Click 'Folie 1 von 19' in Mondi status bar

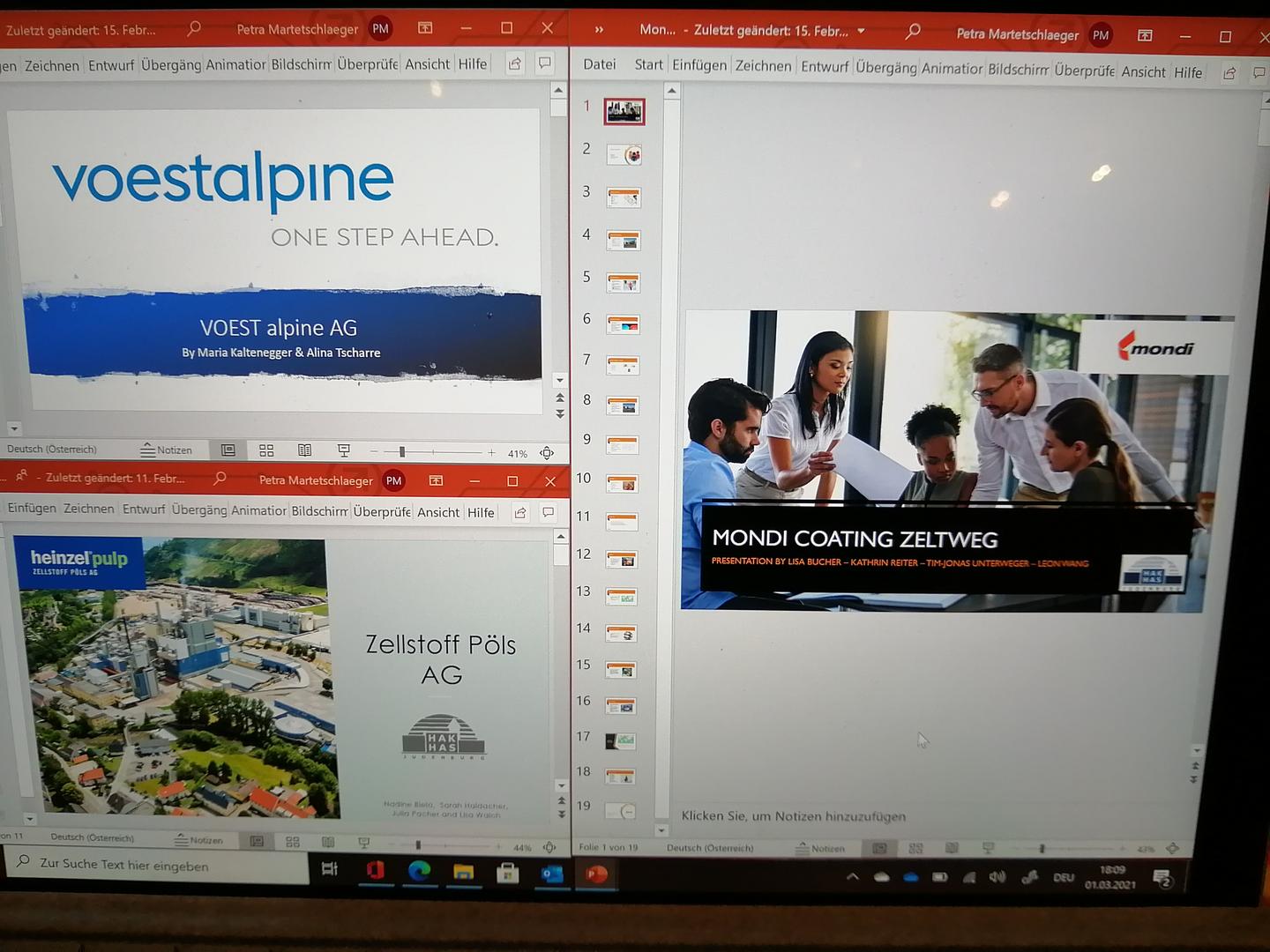coord(608,847)
